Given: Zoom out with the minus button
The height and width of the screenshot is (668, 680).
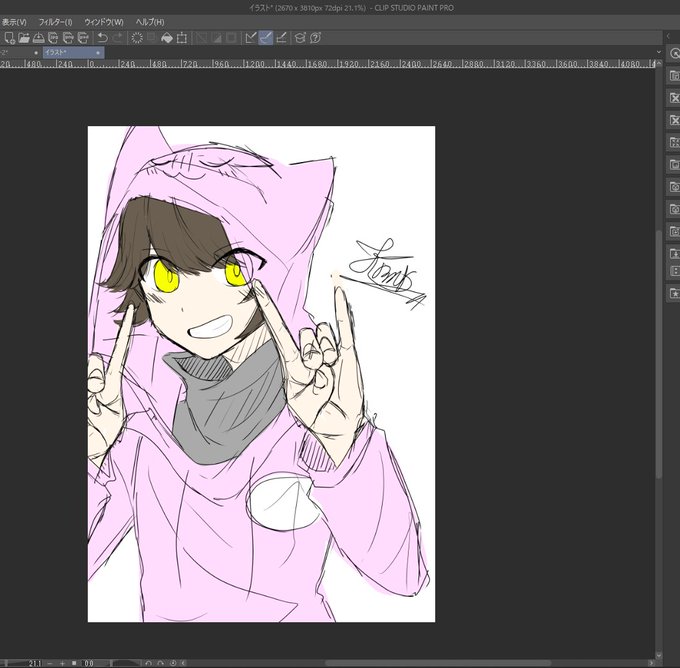Looking at the screenshot, I should point(50,663).
